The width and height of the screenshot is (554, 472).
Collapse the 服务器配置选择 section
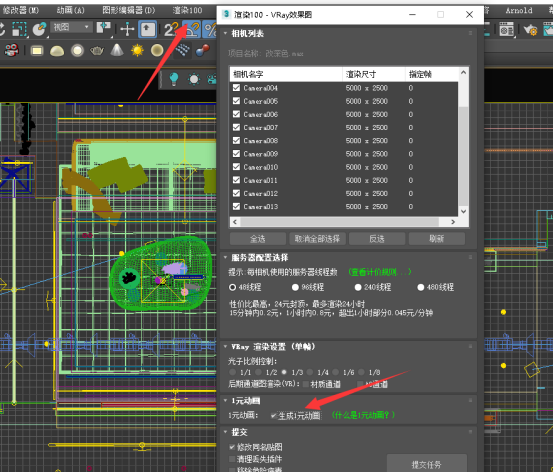tap(225, 258)
